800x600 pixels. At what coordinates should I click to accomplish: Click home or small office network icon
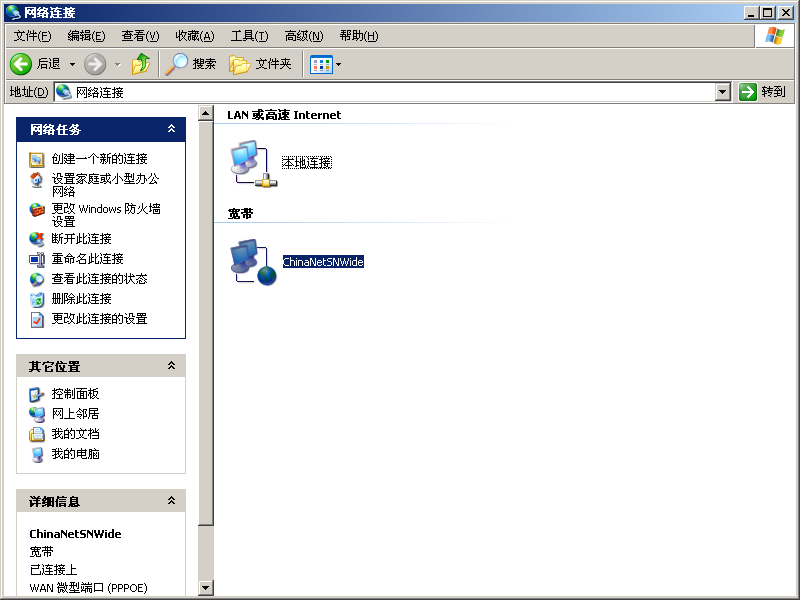click(37, 180)
